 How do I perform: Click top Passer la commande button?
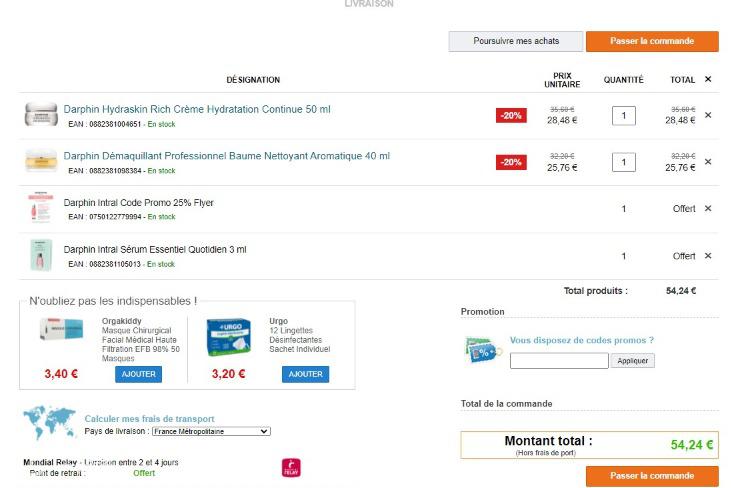652,41
